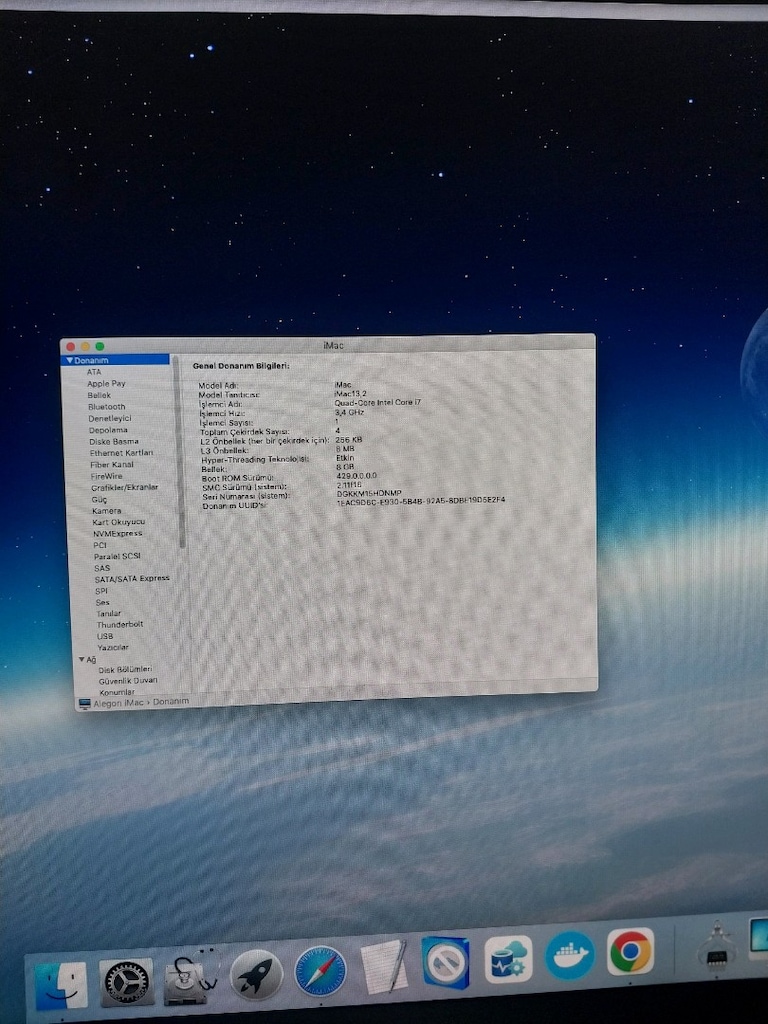768x1024 pixels.
Task: Click the Donanım UUID value
Action: (x=421, y=502)
